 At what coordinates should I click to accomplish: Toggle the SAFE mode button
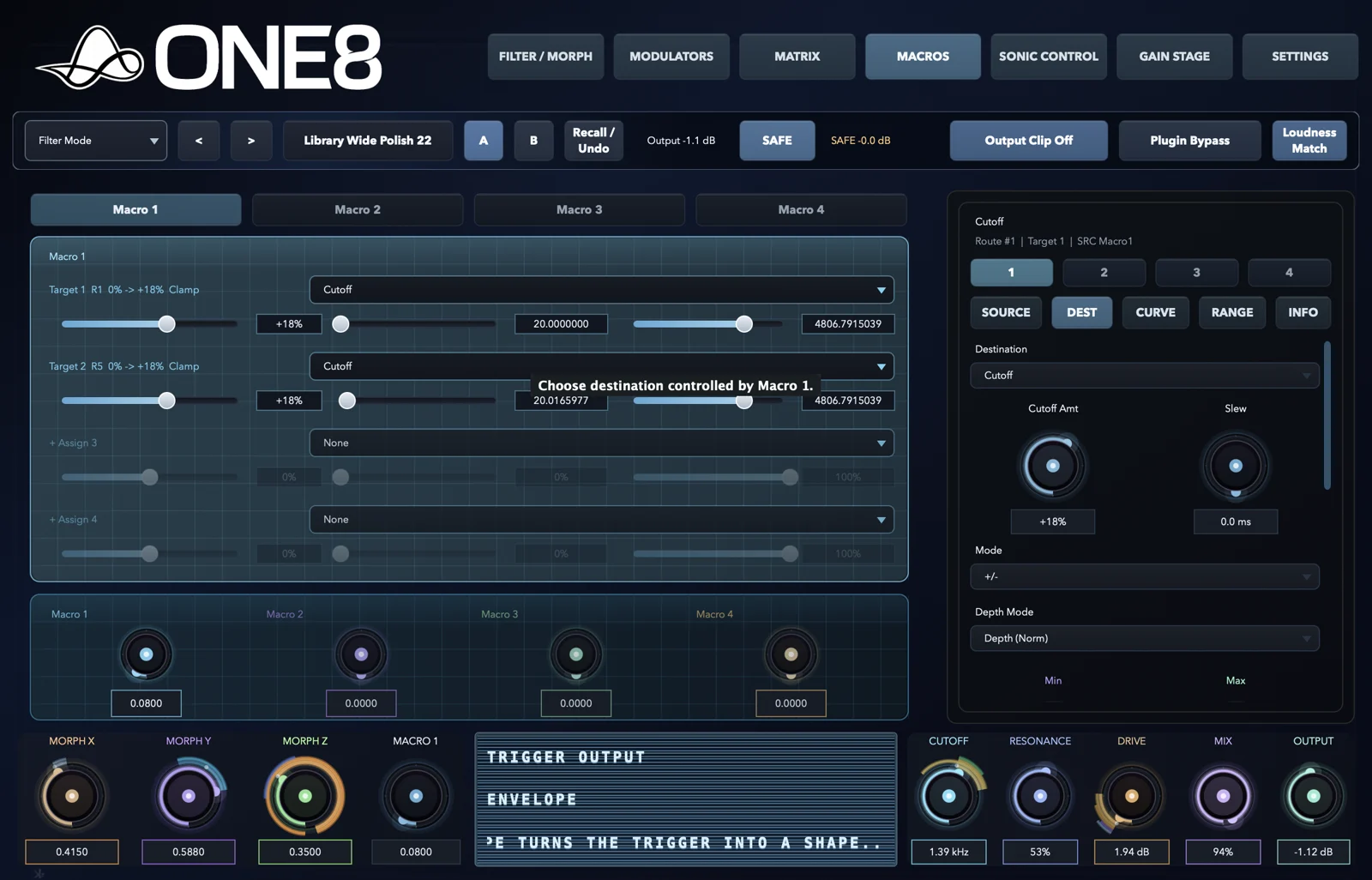click(x=777, y=141)
